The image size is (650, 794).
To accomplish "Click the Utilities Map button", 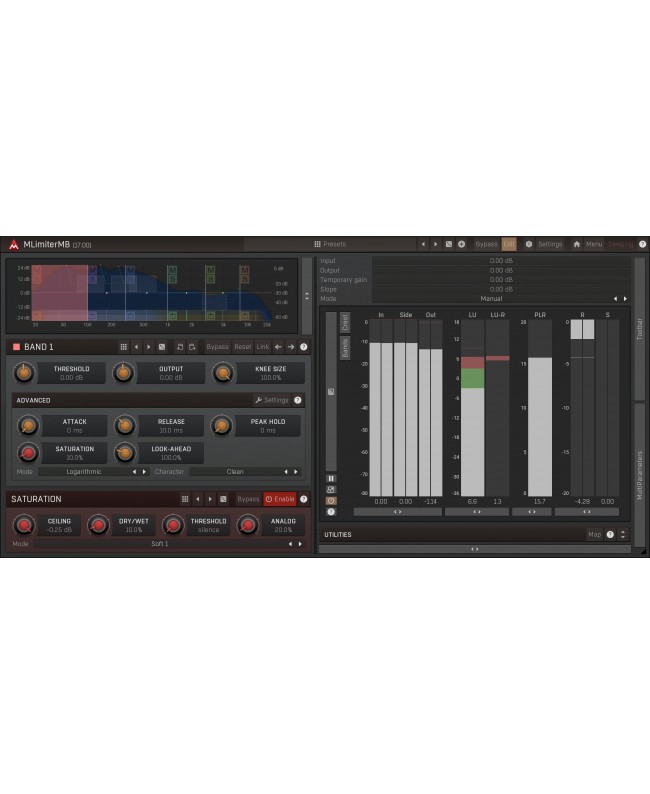I will tap(594, 534).
